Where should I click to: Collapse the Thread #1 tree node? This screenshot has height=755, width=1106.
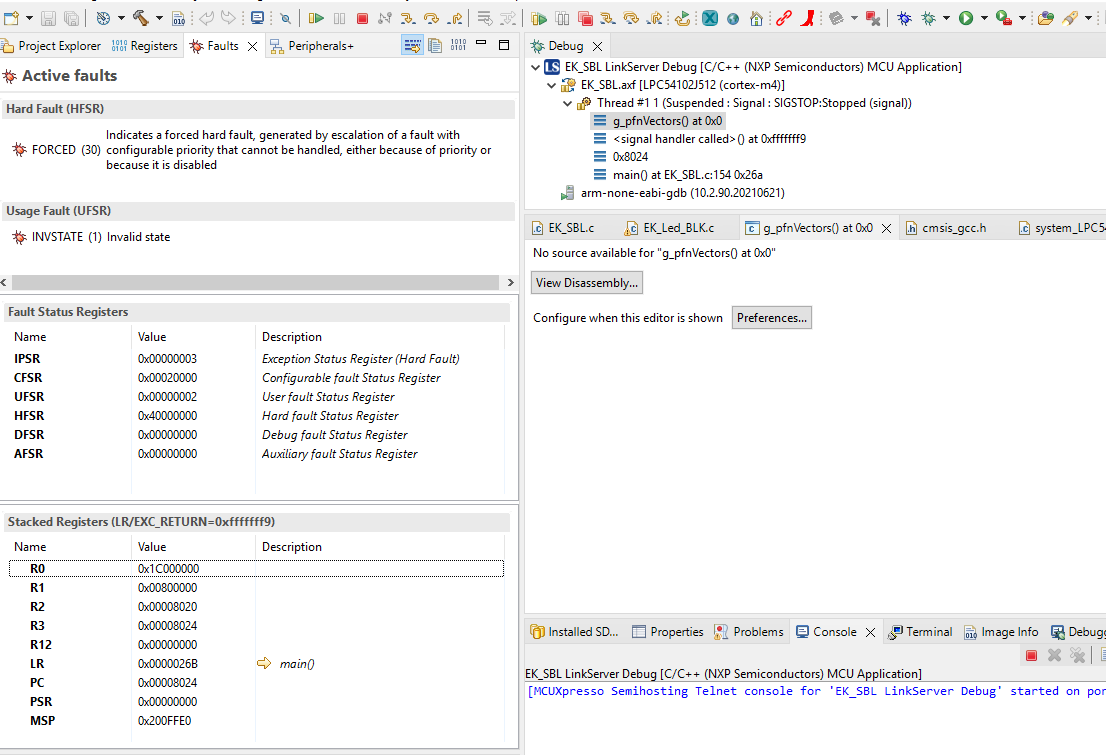pyautogui.click(x=567, y=102)
